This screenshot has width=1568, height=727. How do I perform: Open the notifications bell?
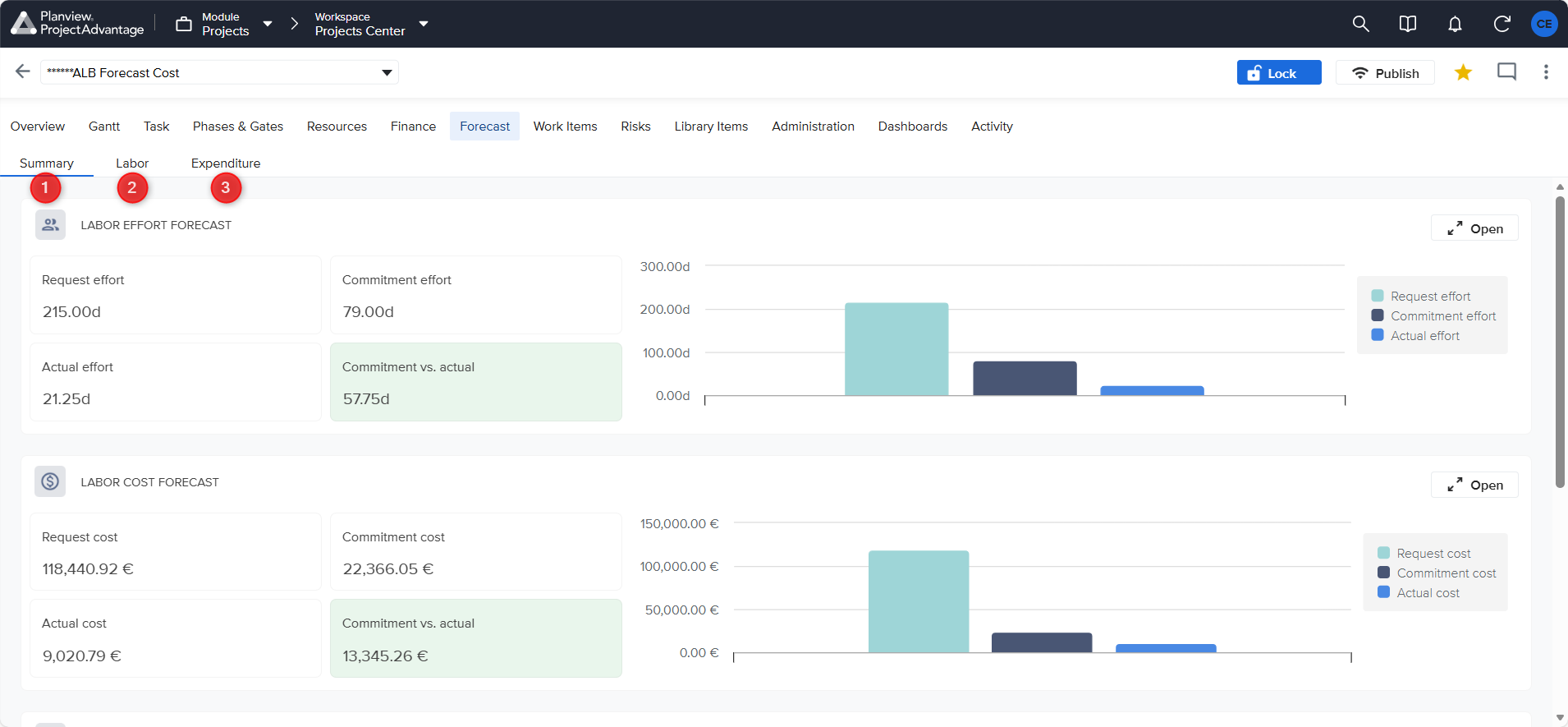point(1454,24)
